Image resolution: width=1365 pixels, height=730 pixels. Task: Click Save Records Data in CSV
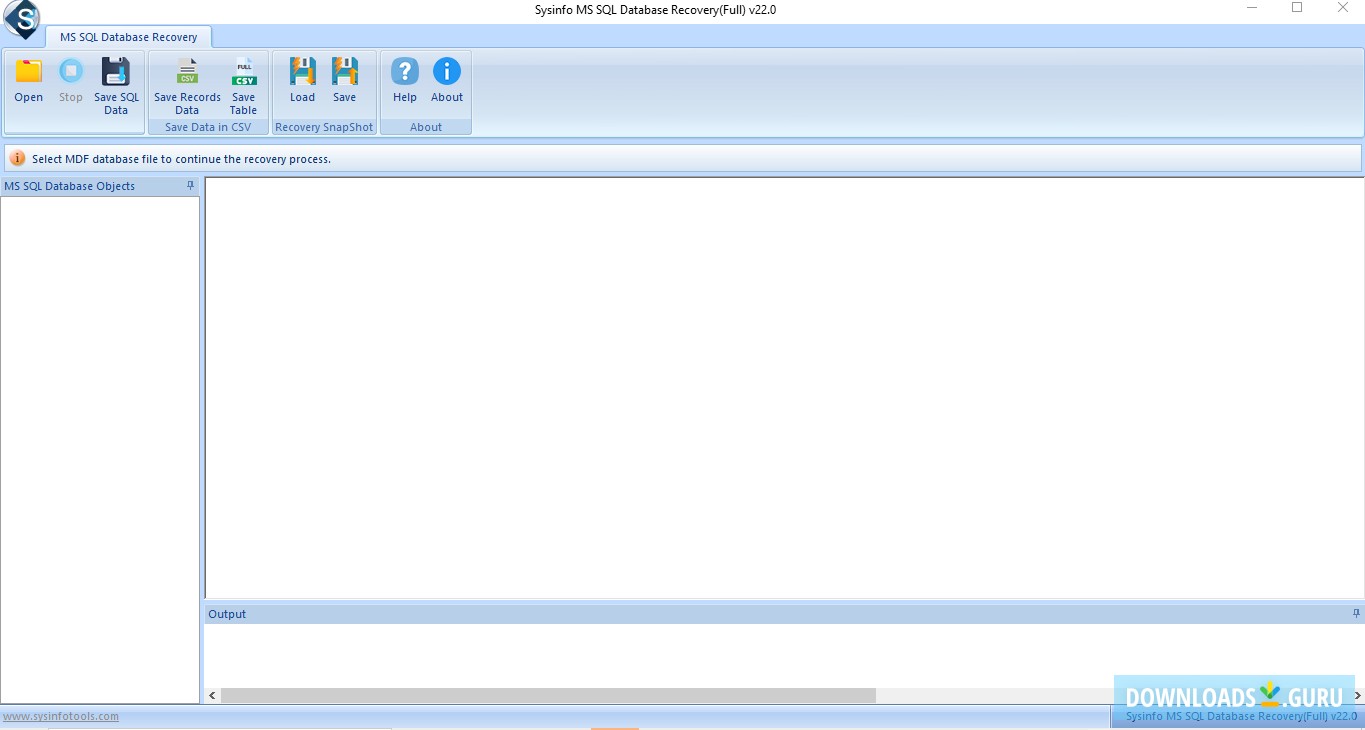(x=186, y=80)
